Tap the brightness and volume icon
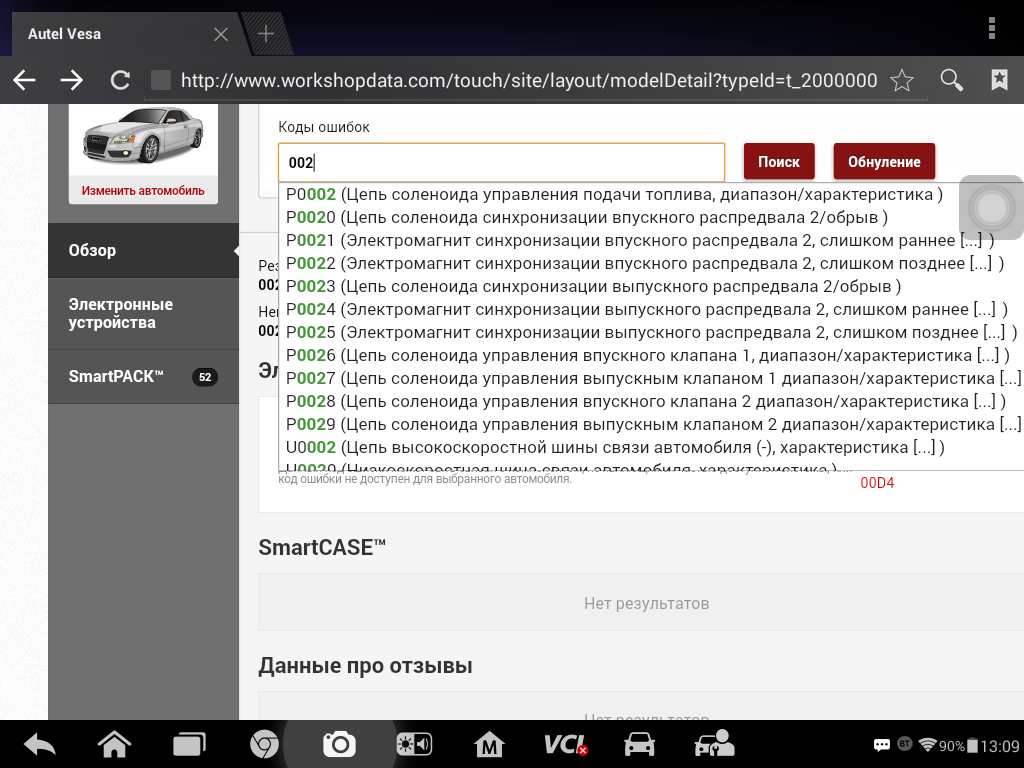This screenshot has height=768, width=1024. pyautogui.click(x=414, y=744)
